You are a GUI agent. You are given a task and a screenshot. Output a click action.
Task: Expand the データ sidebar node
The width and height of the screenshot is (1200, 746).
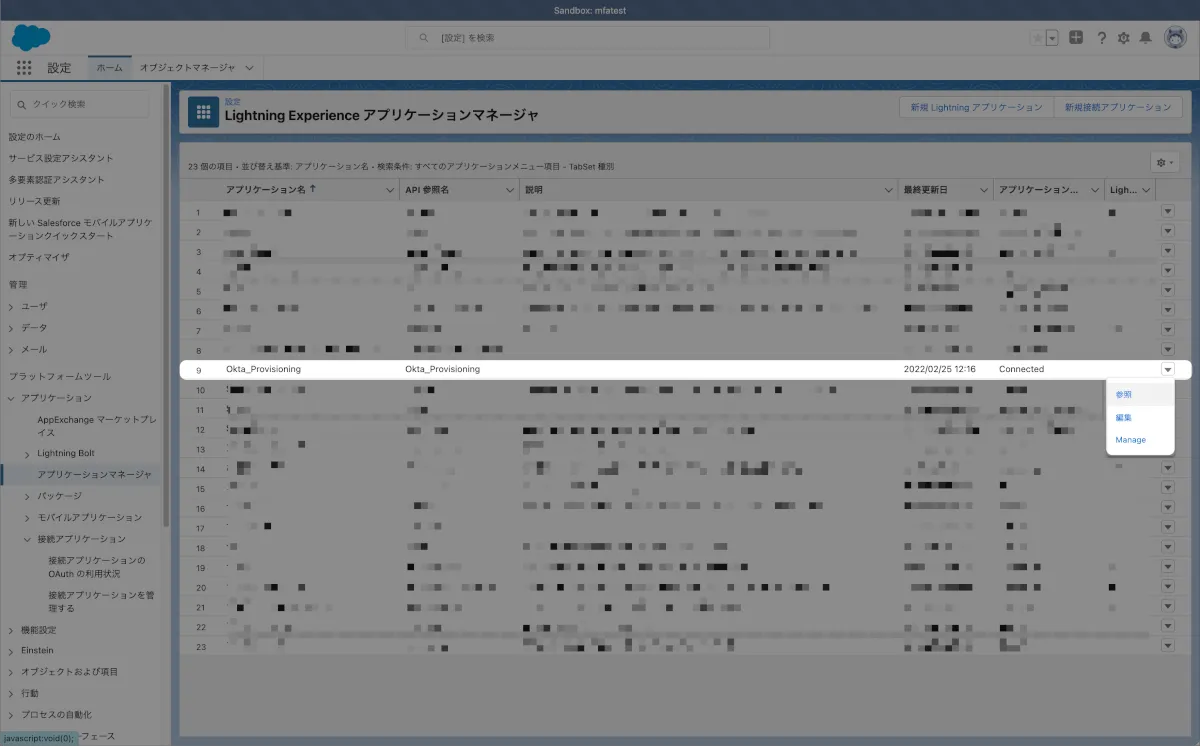12,328
